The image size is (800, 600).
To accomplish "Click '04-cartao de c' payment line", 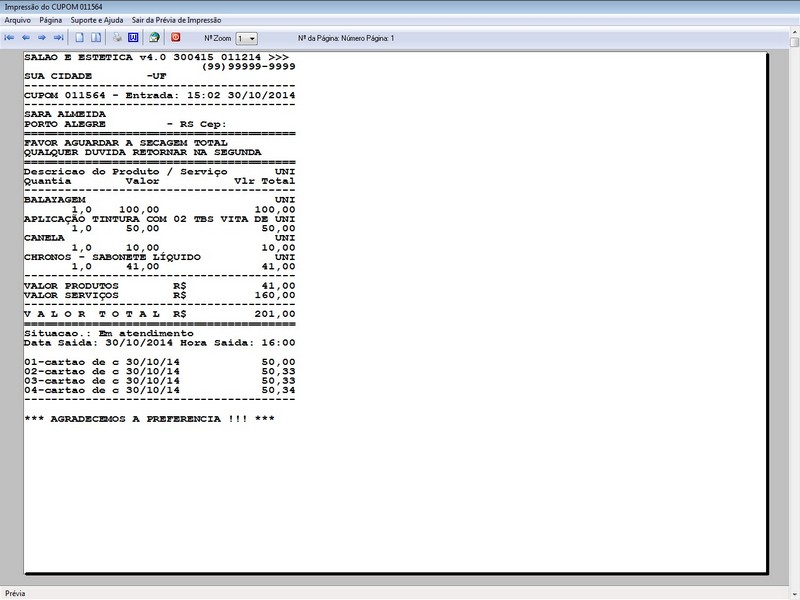I will (160, 390).
